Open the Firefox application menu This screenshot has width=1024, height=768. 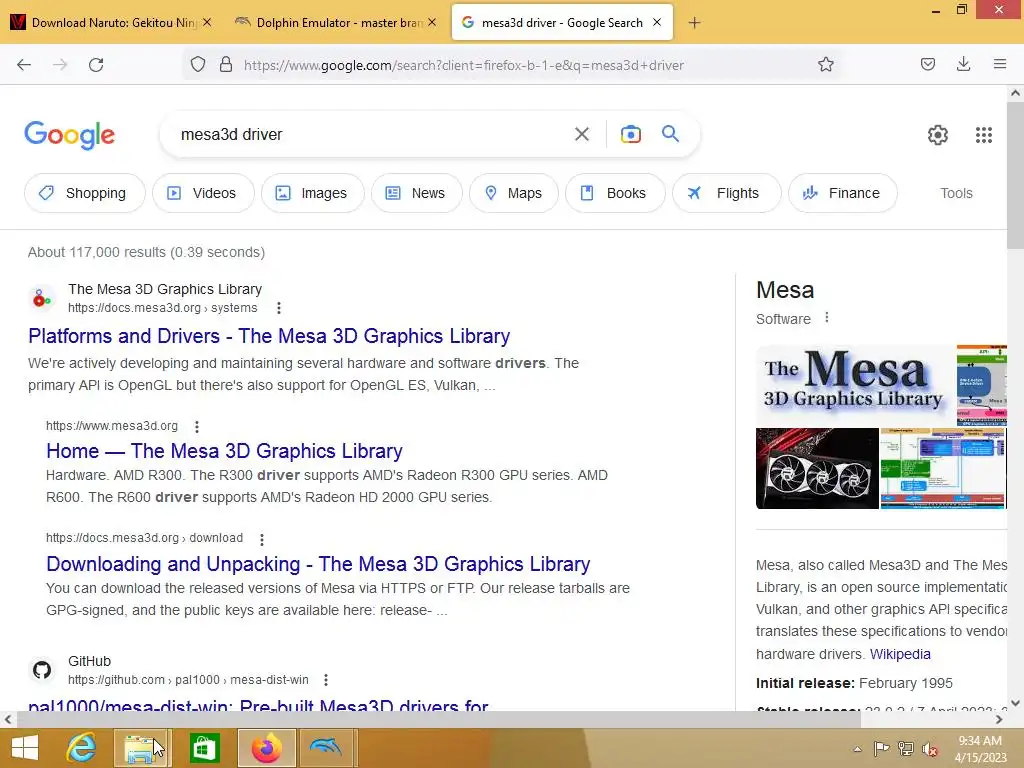[999, 64]
